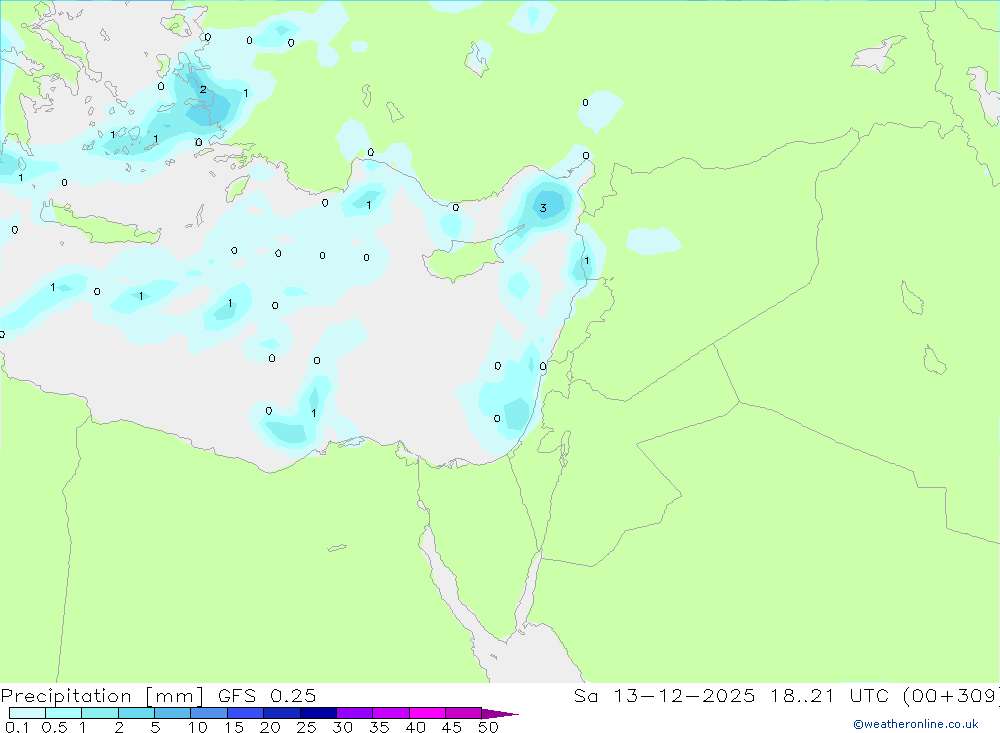Select the legend label "50"
This screenshot has height=733, width=1000.
[x=488, y=727]
